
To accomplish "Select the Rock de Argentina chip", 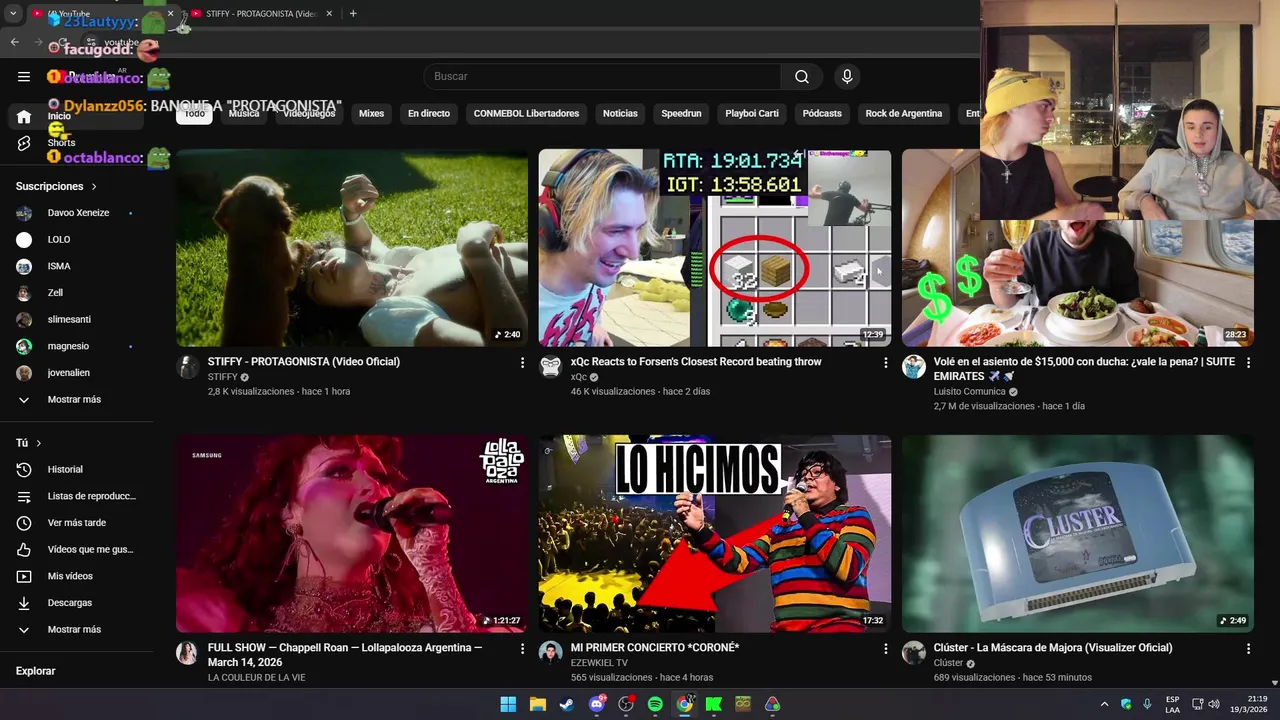I will [x=904, y=114].
